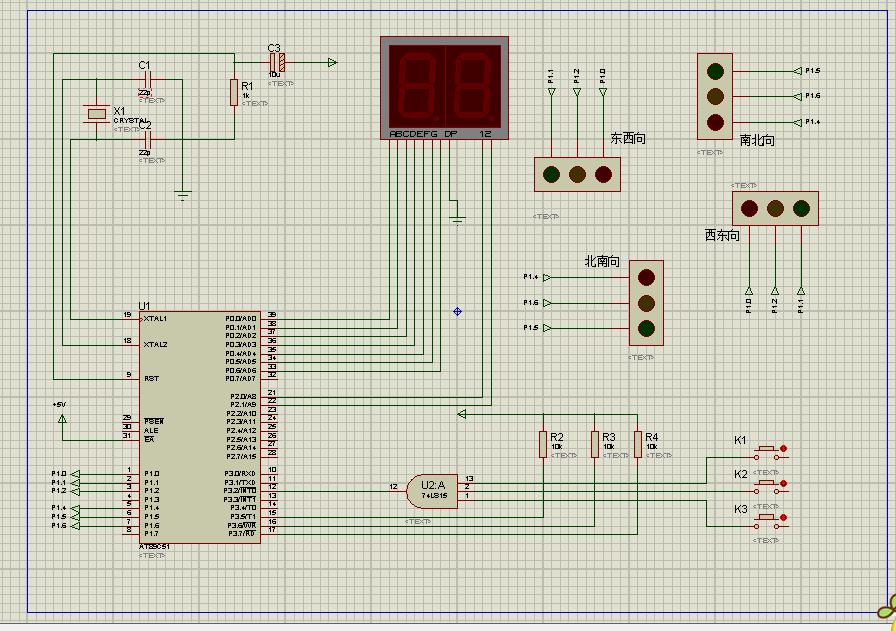Click P1.5 terminal beside 南北向 light
This screenshot has height=631, width=896.
(798, 71)
